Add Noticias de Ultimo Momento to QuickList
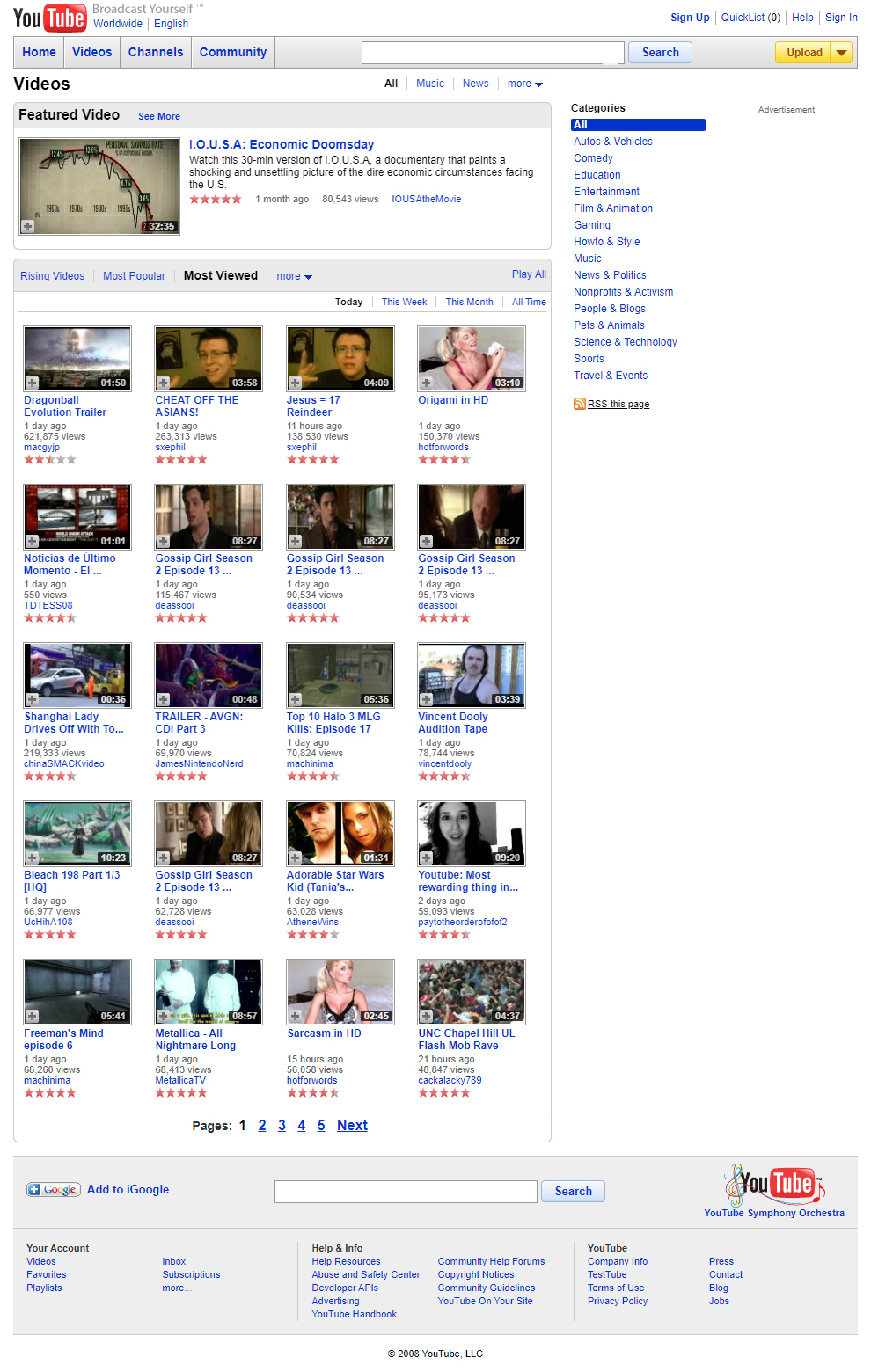871x1372 pixels. 32,541
